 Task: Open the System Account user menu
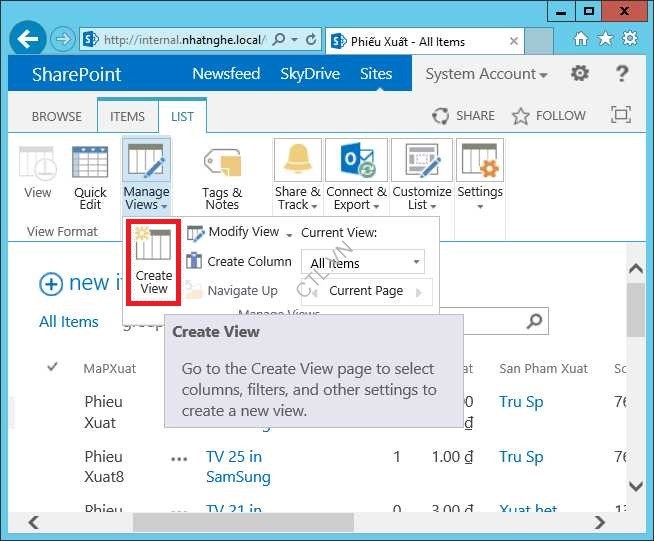click(486, 75)
